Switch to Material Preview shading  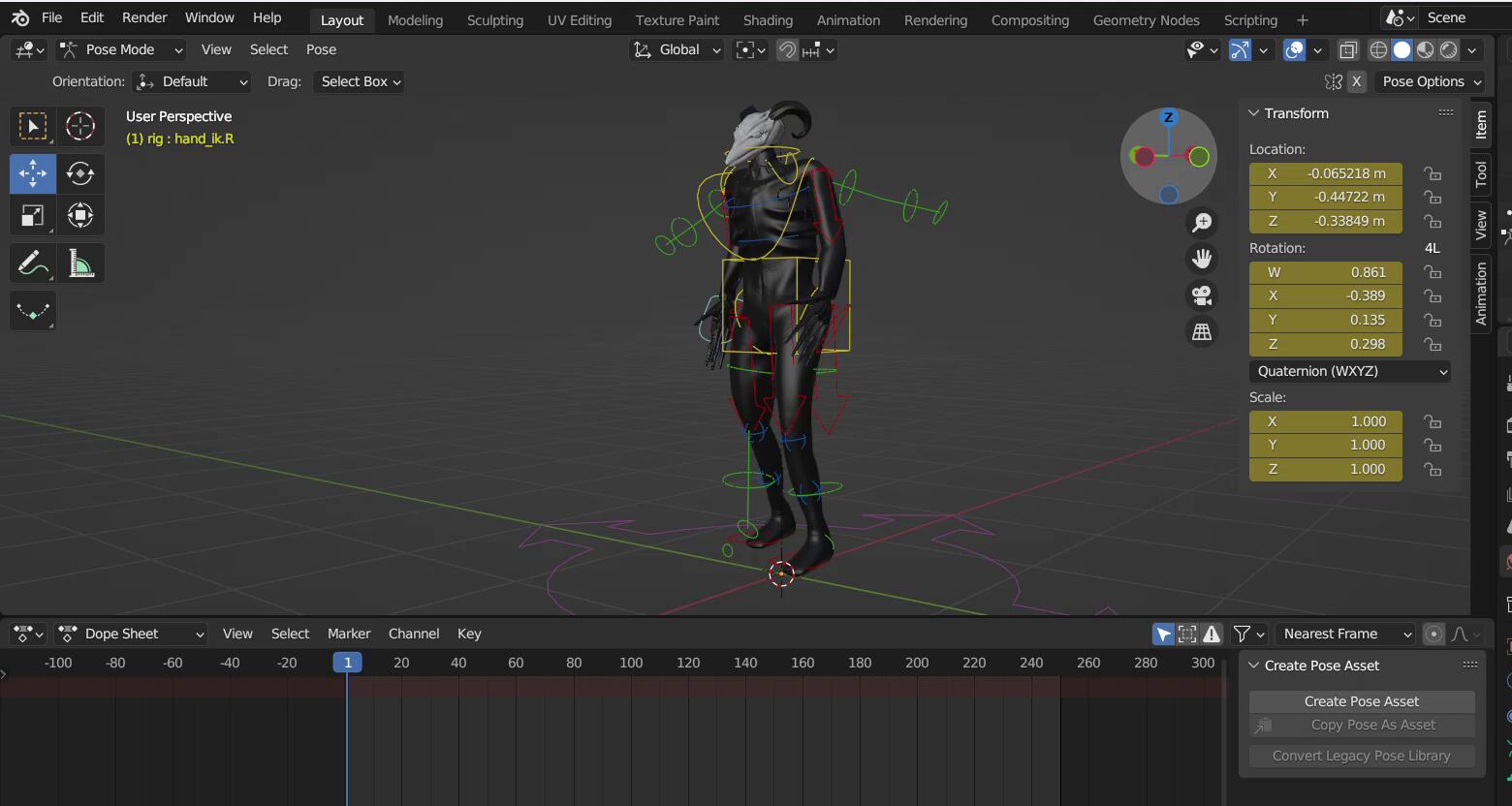click(1425, 49)
